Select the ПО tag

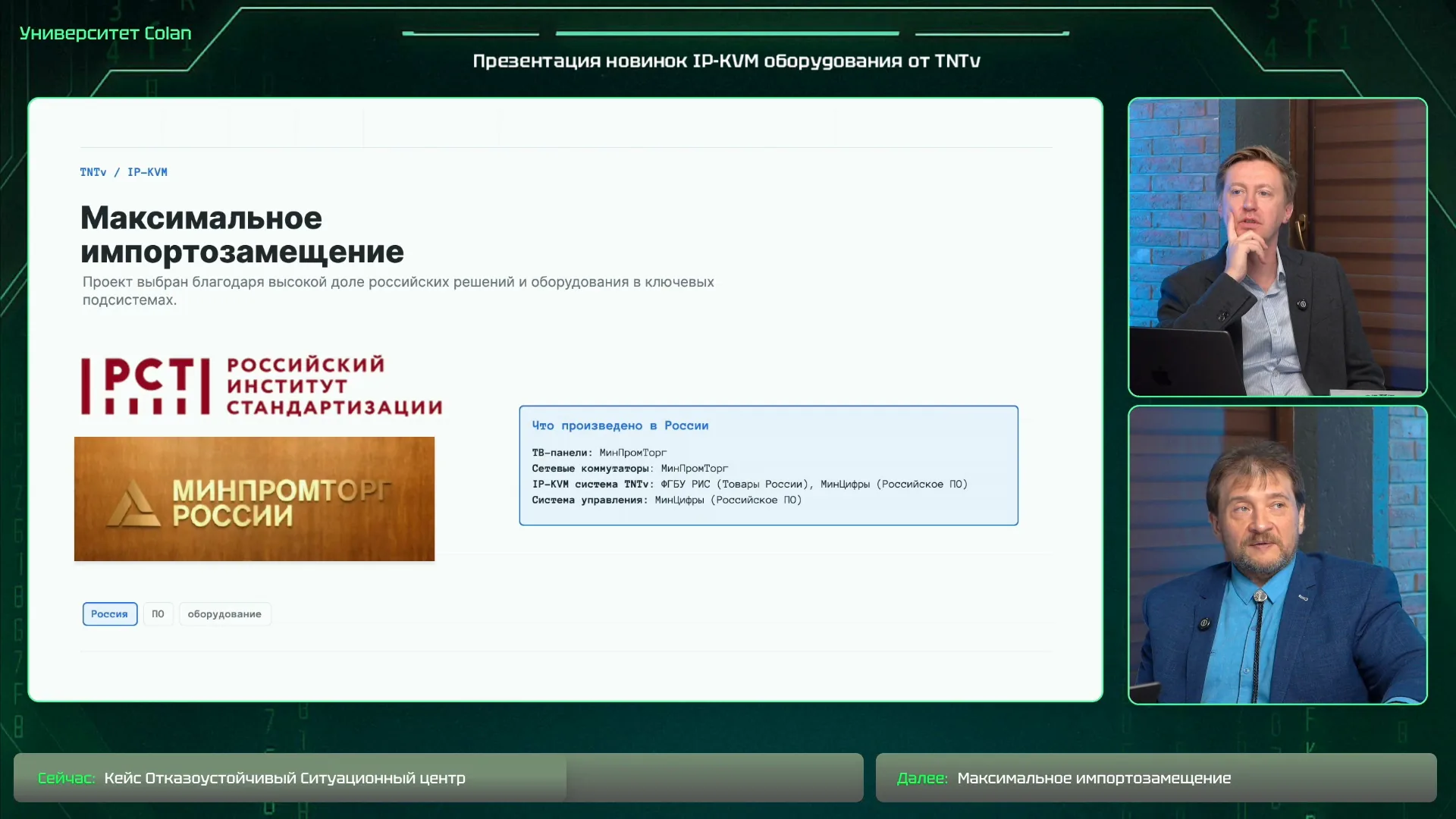pos(158,614)
